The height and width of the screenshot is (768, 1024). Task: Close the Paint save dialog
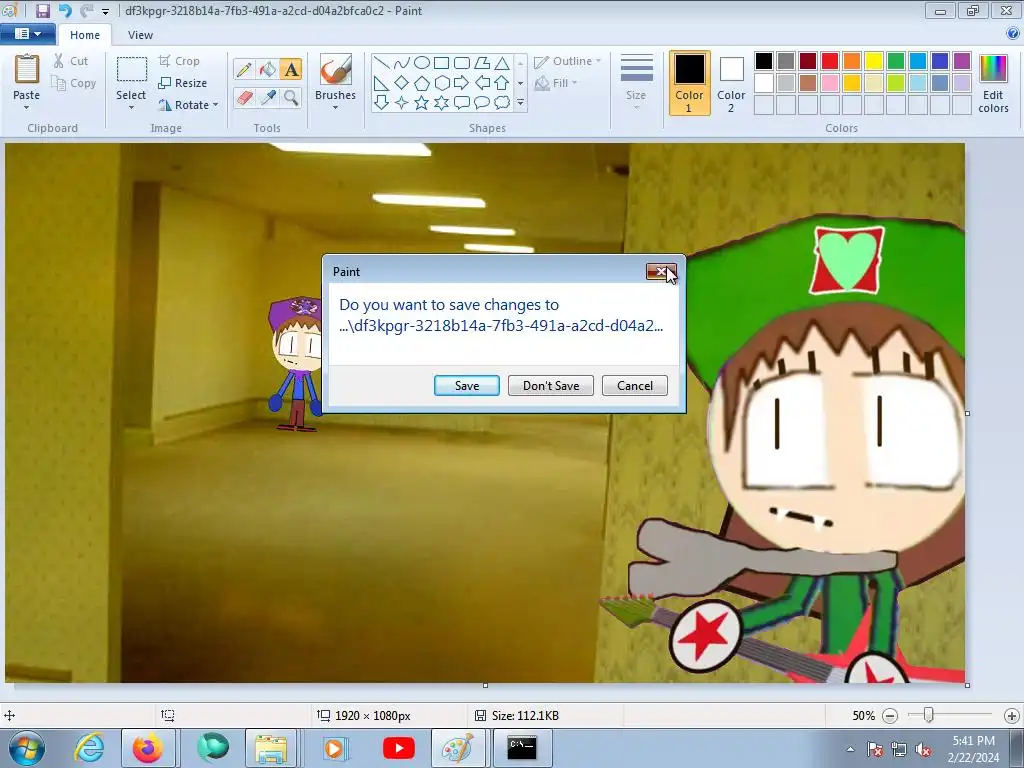click(x=662, y=272)
